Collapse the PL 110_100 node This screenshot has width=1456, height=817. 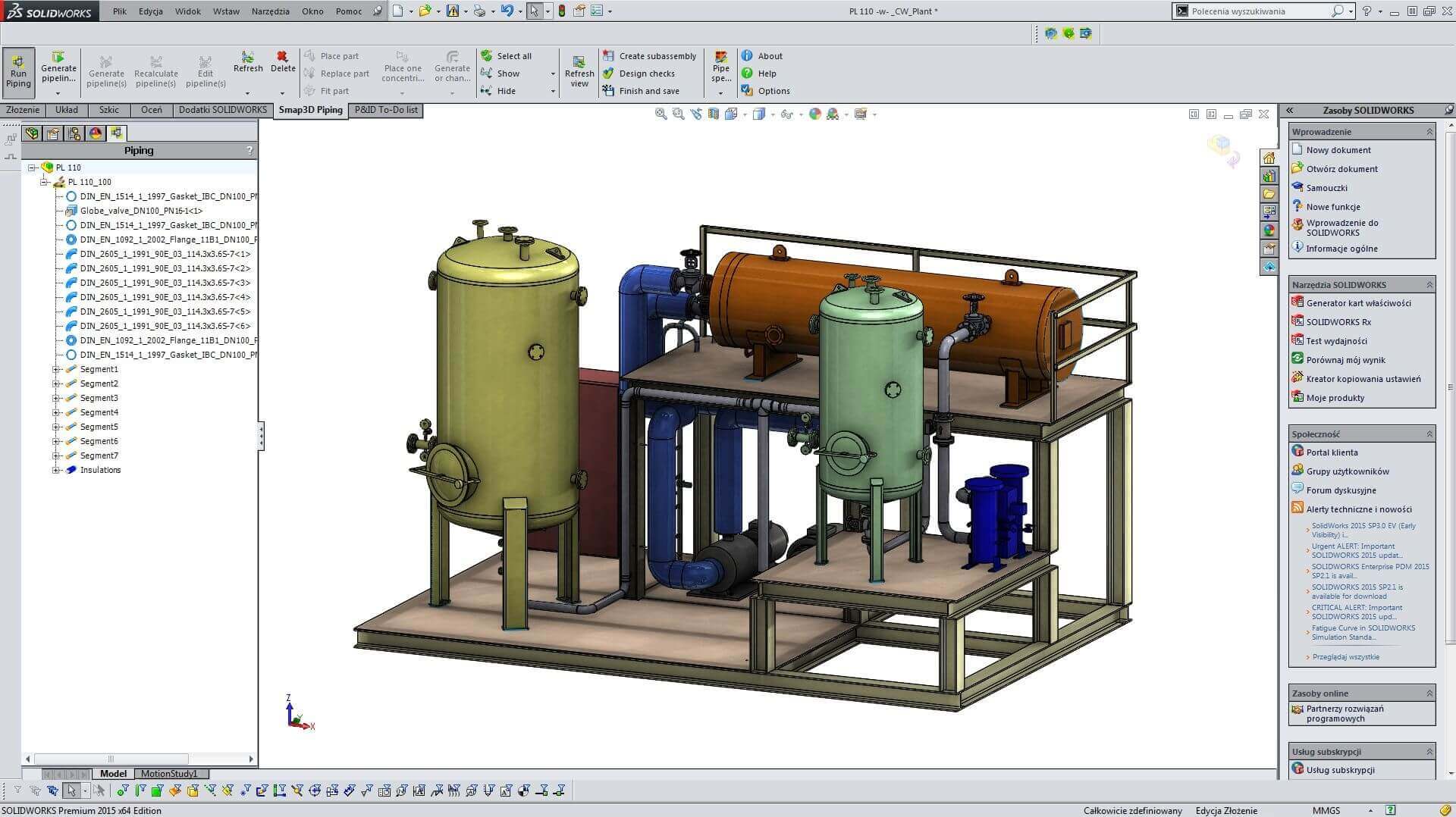pyautogui.click(x=44, y=182)
